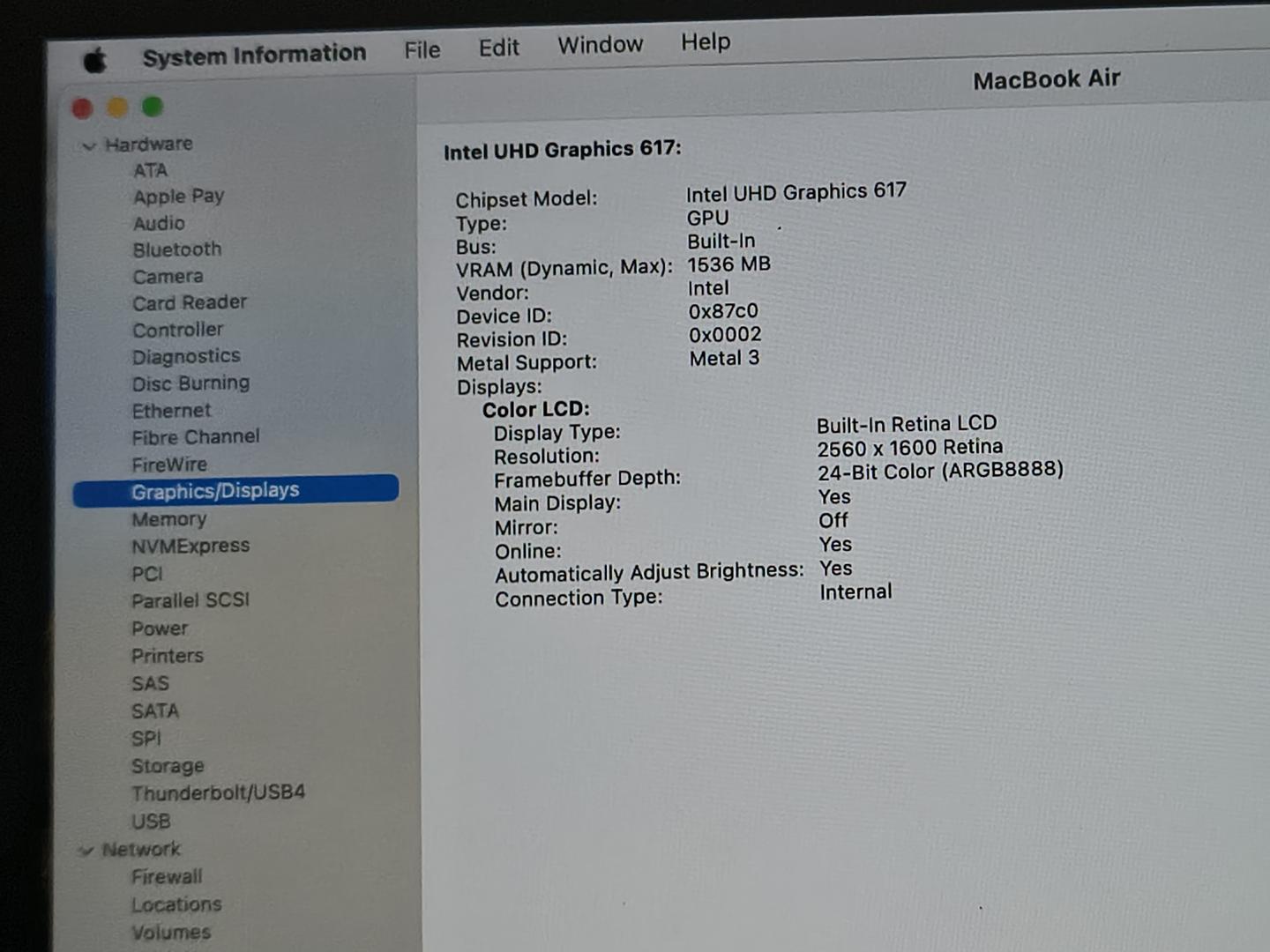The width and height of the screenshot is (1270, 952).
Task: Select Apple Pay in the sidebar
Action: (179, 196)
